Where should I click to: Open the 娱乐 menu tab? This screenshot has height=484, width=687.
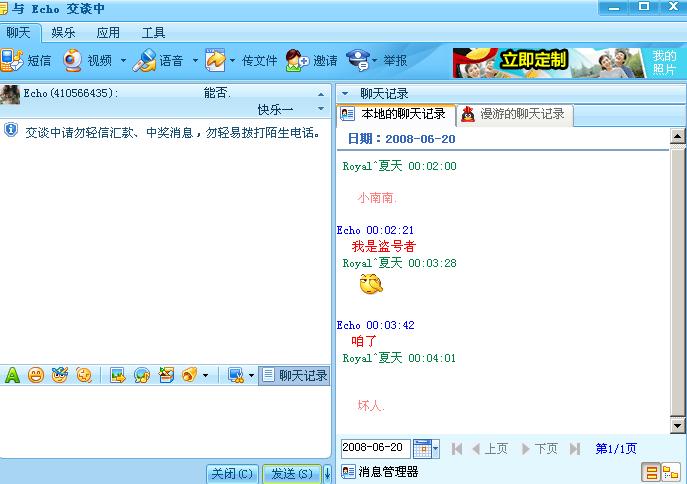[63, 32]
